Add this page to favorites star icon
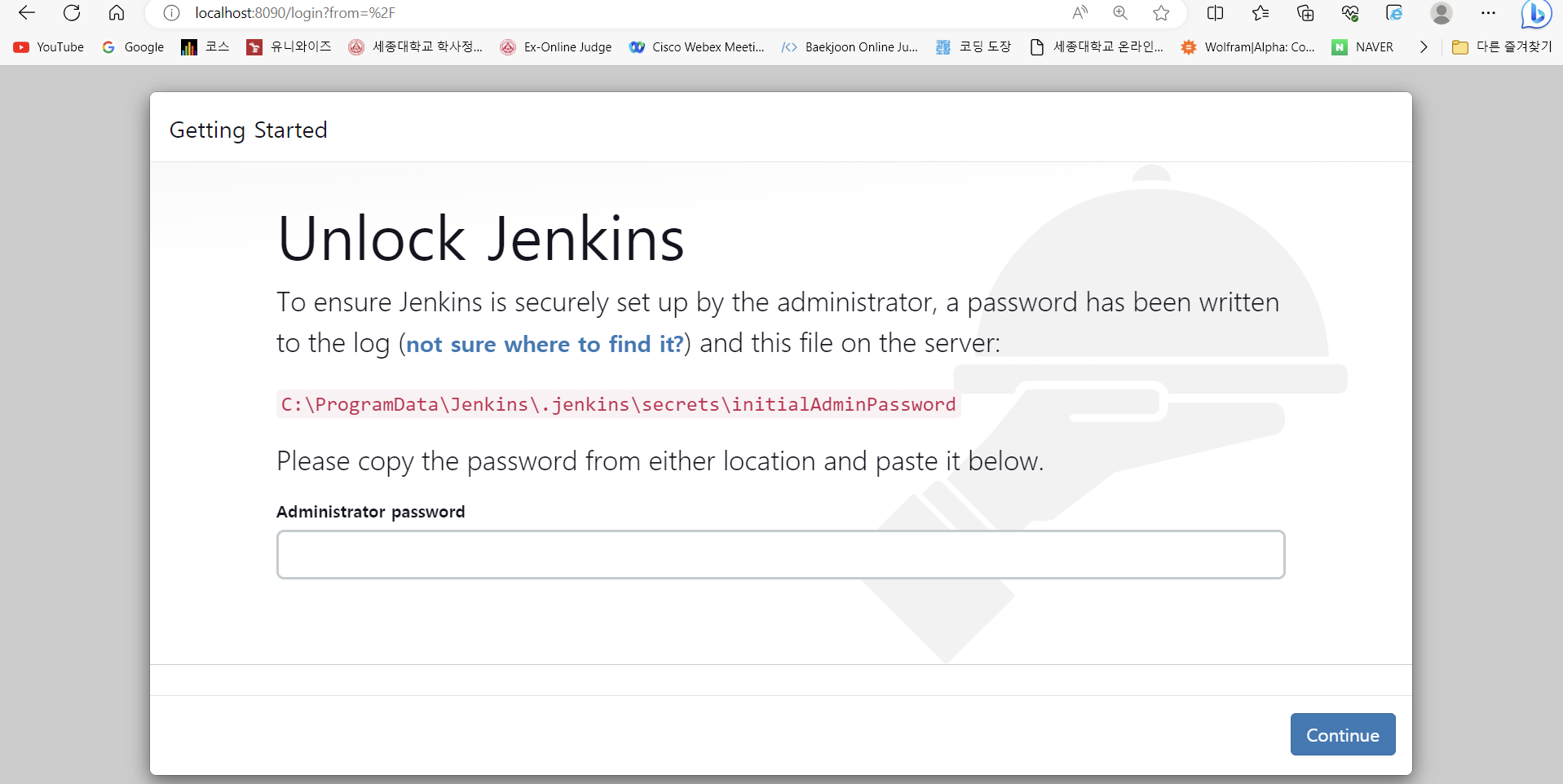Image resolution: width=1563 pixels, height=784 pixels. click(x=1161, y=13)
